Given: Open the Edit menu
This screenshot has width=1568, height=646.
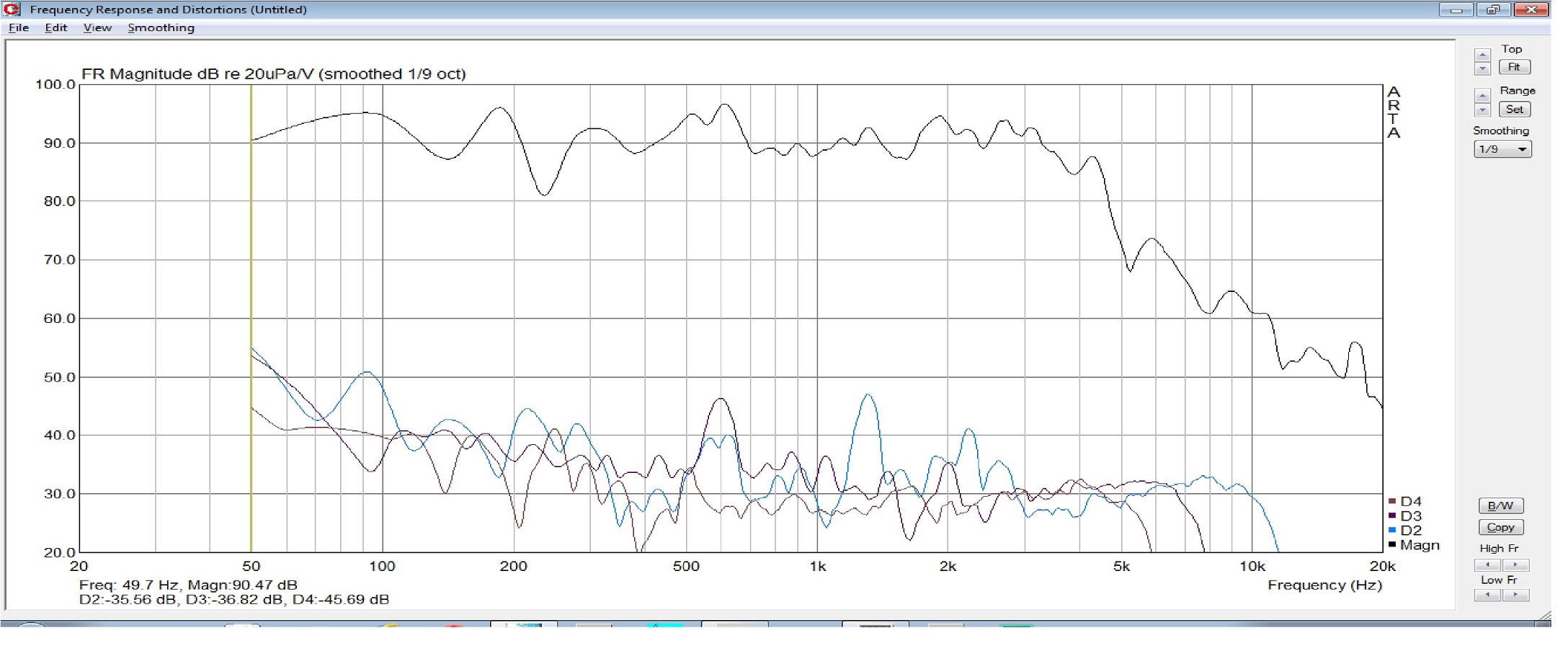Looking at the screenshot, I should click(55, 28).
